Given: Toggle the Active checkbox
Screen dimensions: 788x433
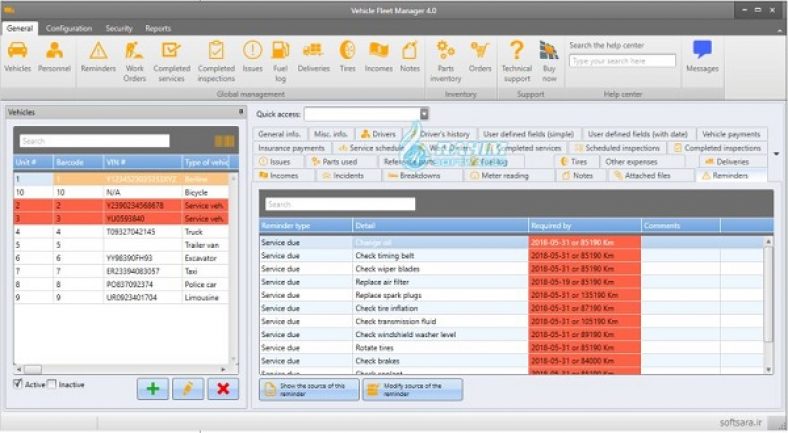Looking at the screenshot, I should (18, 384).
